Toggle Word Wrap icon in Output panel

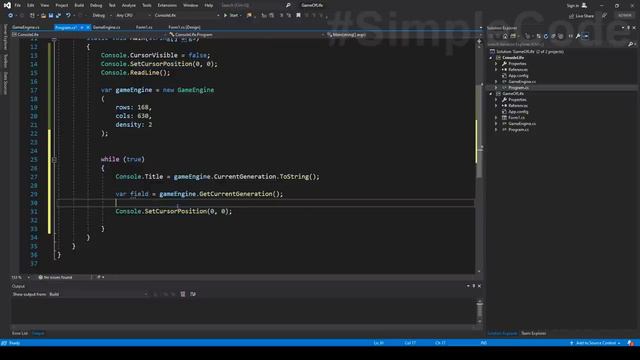pos(193,294)
